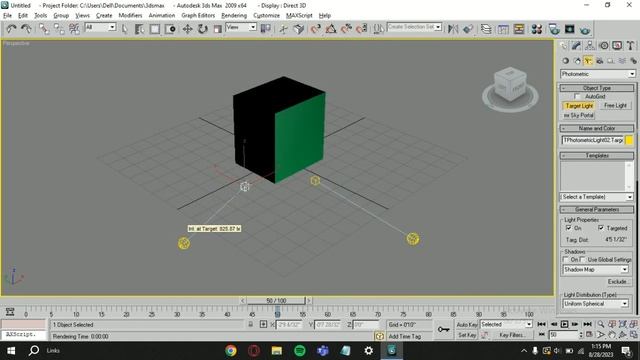The height and width of the screenshot is (360, 640).
Task: Toggle Window/Crossing selection mode
Action: pyautogui.click(x=170, y=29)
